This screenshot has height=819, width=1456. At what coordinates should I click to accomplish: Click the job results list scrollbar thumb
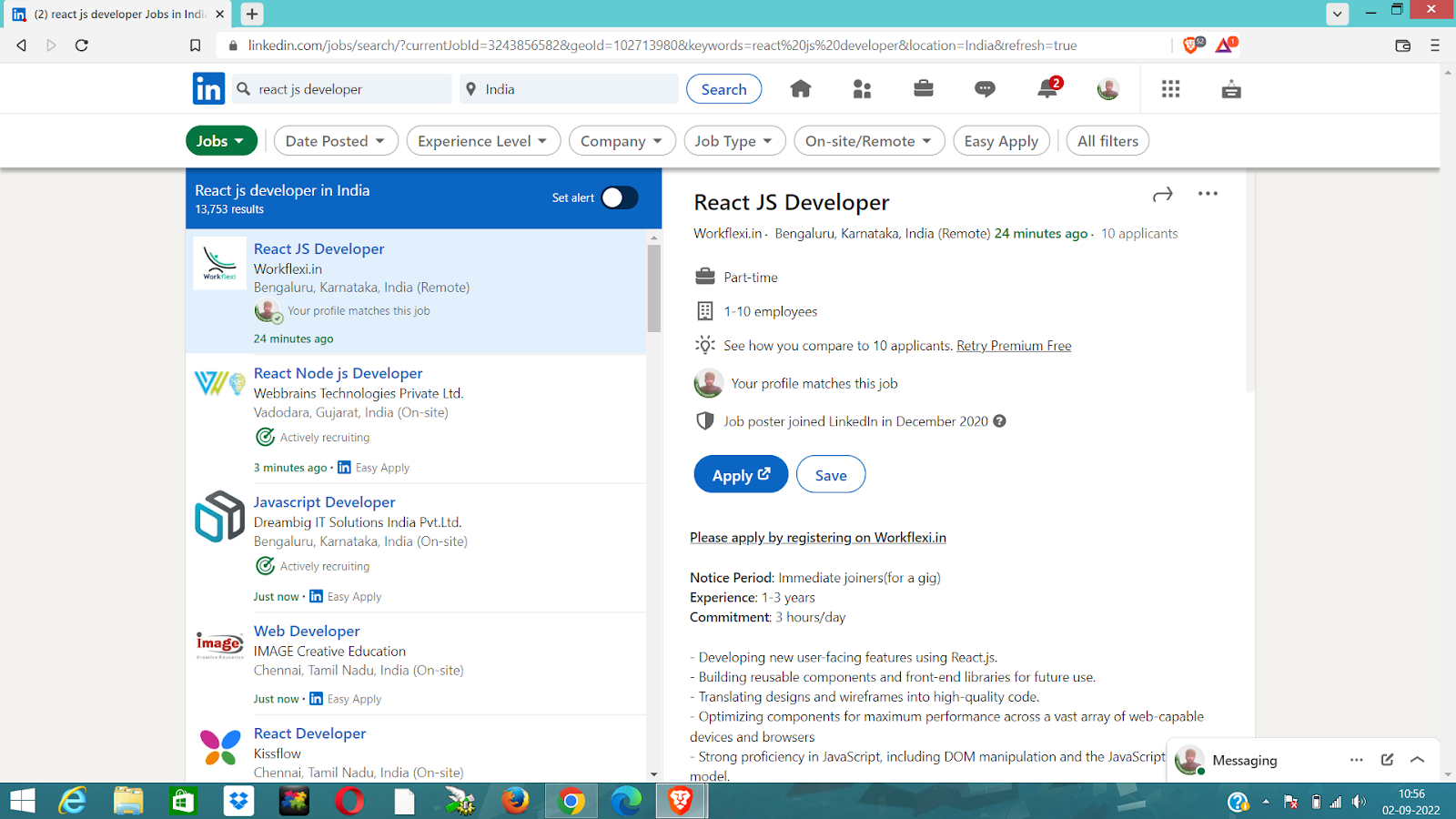click(x=654, y=288)
